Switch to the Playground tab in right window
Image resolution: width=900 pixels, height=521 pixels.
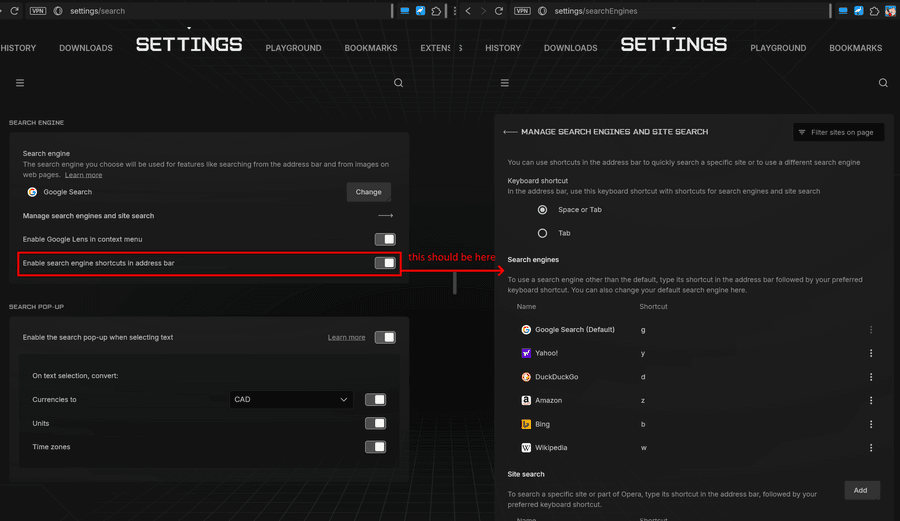[x=778, y=48]
